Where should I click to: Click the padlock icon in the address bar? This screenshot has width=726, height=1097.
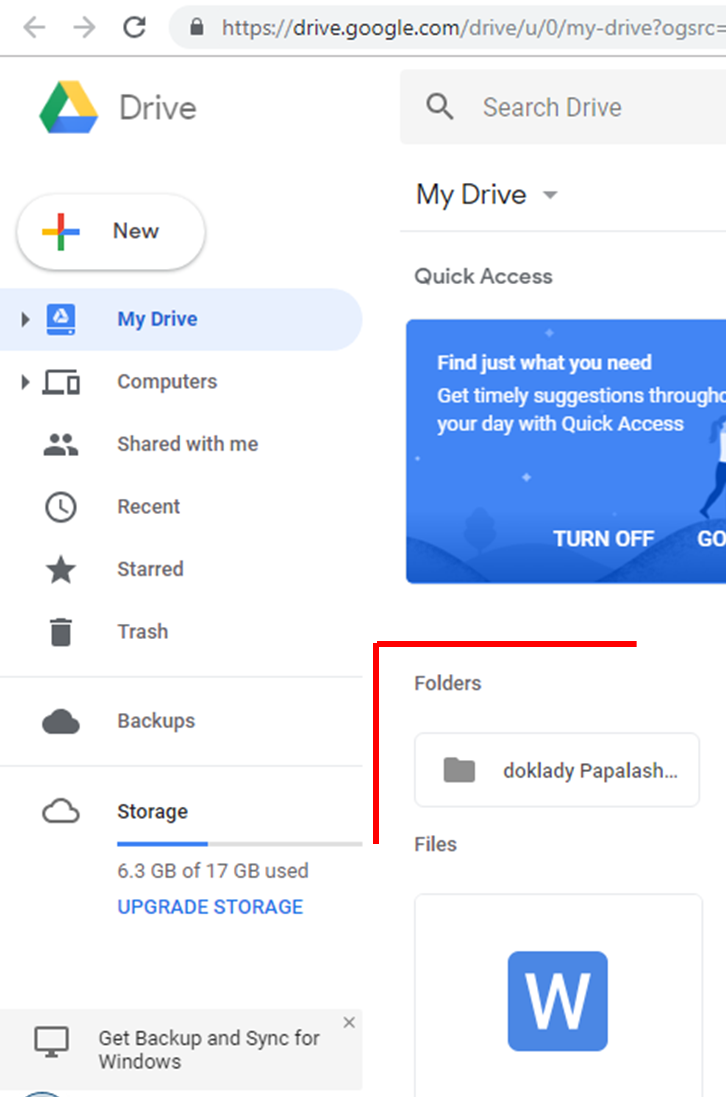click(197, 27)
